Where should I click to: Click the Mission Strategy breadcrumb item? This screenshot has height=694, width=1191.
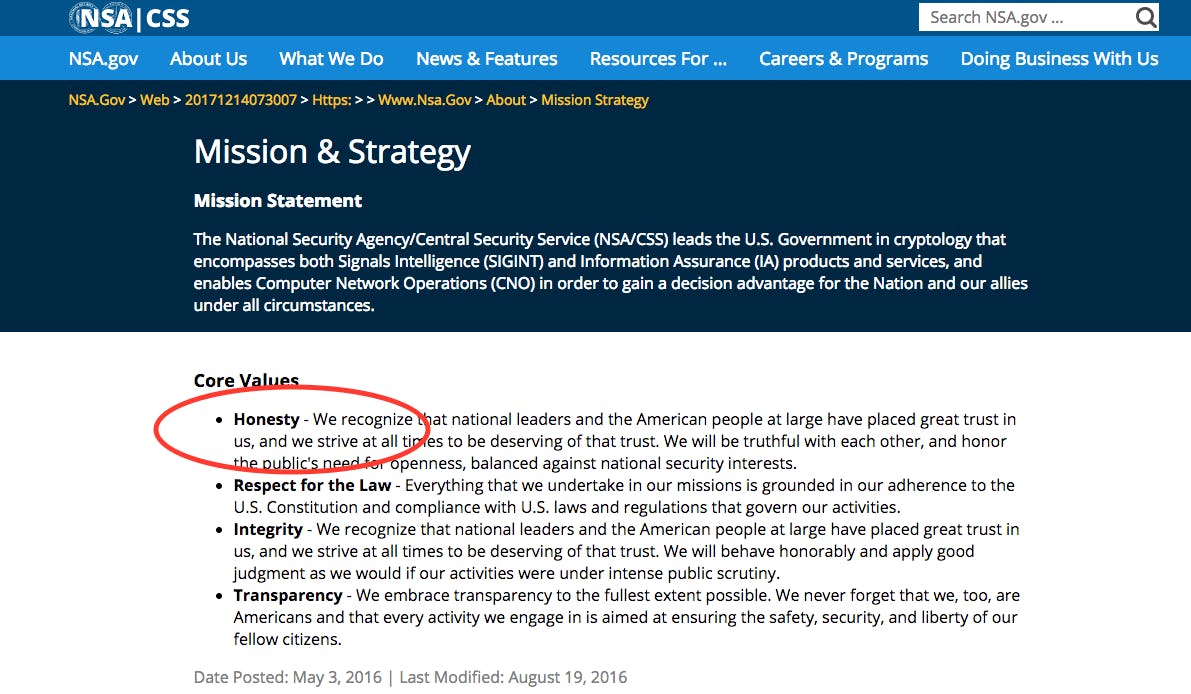pyautogui.click(x=595, y=100)
